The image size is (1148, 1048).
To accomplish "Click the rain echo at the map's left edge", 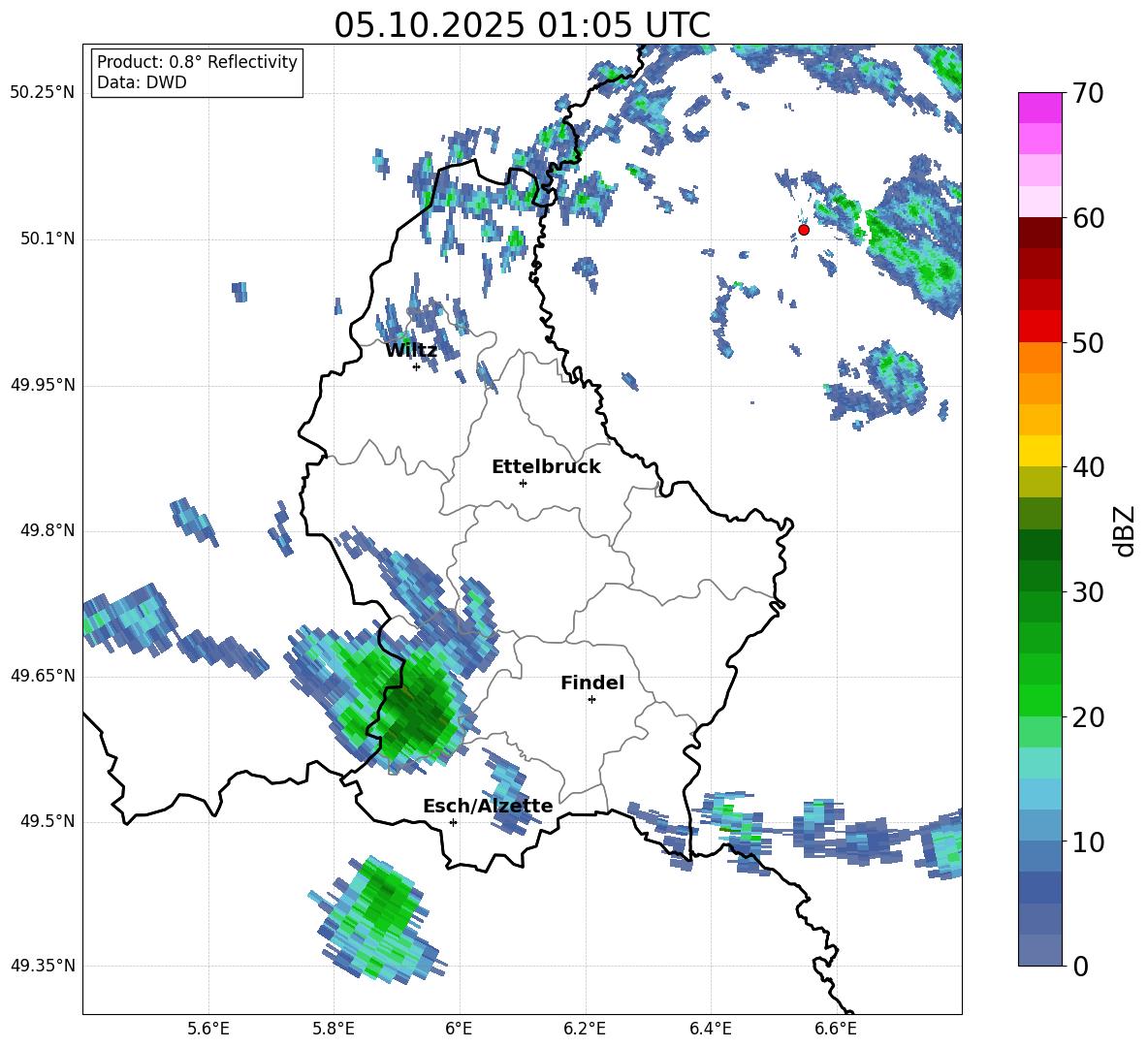I will (x=128, y=619).
